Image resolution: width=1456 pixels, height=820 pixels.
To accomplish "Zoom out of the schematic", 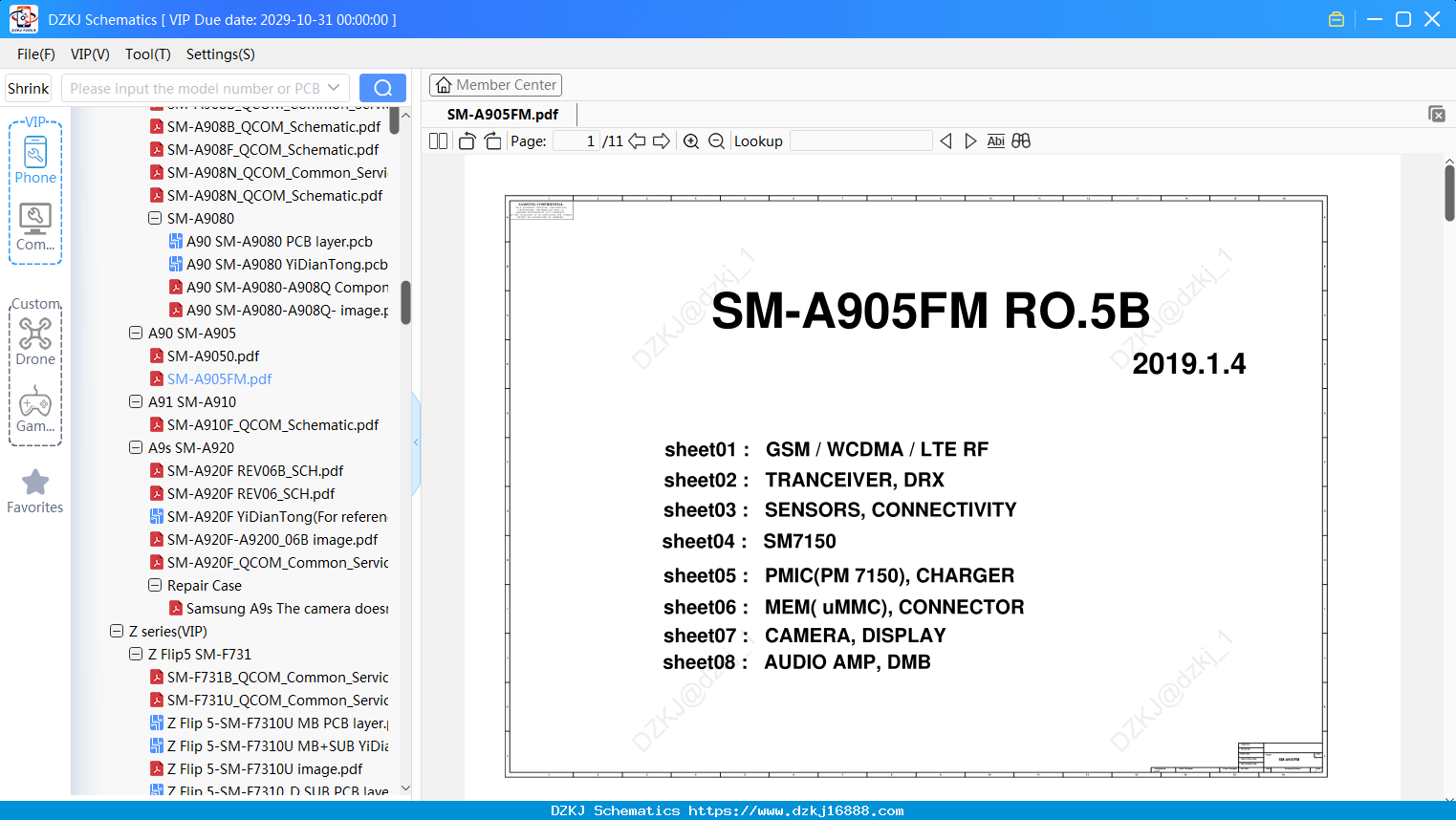I will [716, 141].
